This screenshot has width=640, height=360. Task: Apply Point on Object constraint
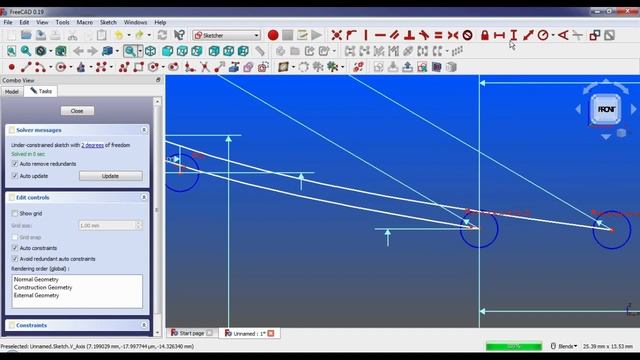[x=351, y=35]
